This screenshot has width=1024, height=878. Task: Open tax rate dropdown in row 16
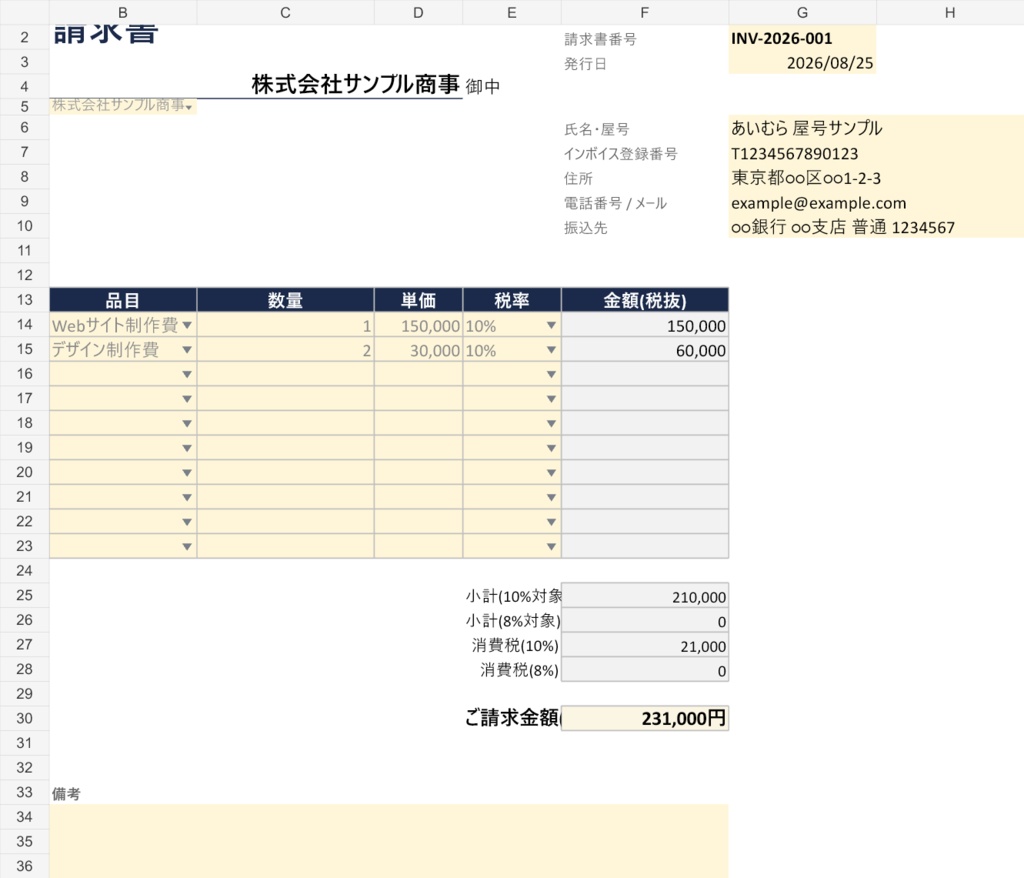pyautogui.click(x=551, y=374)
